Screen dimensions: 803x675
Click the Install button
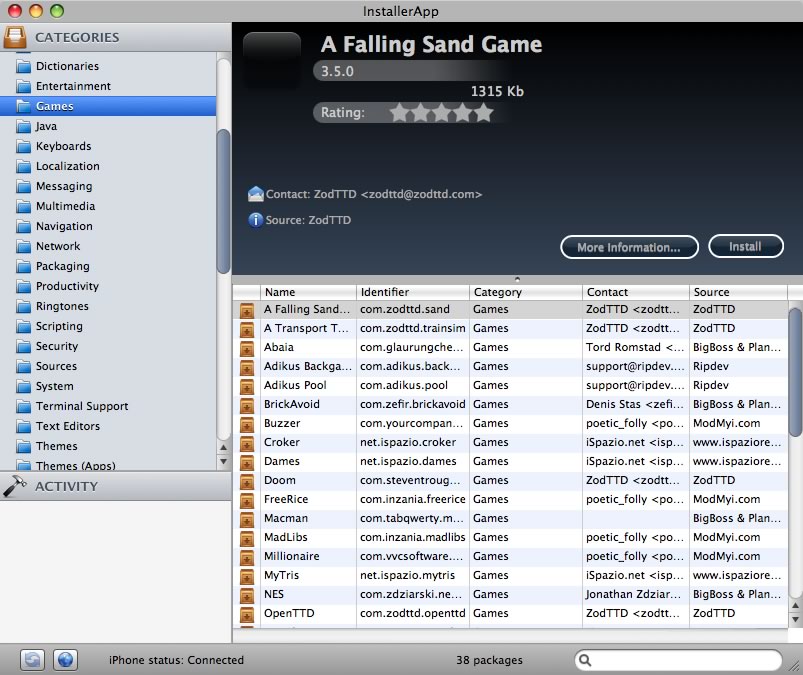[x=746, y=246]
